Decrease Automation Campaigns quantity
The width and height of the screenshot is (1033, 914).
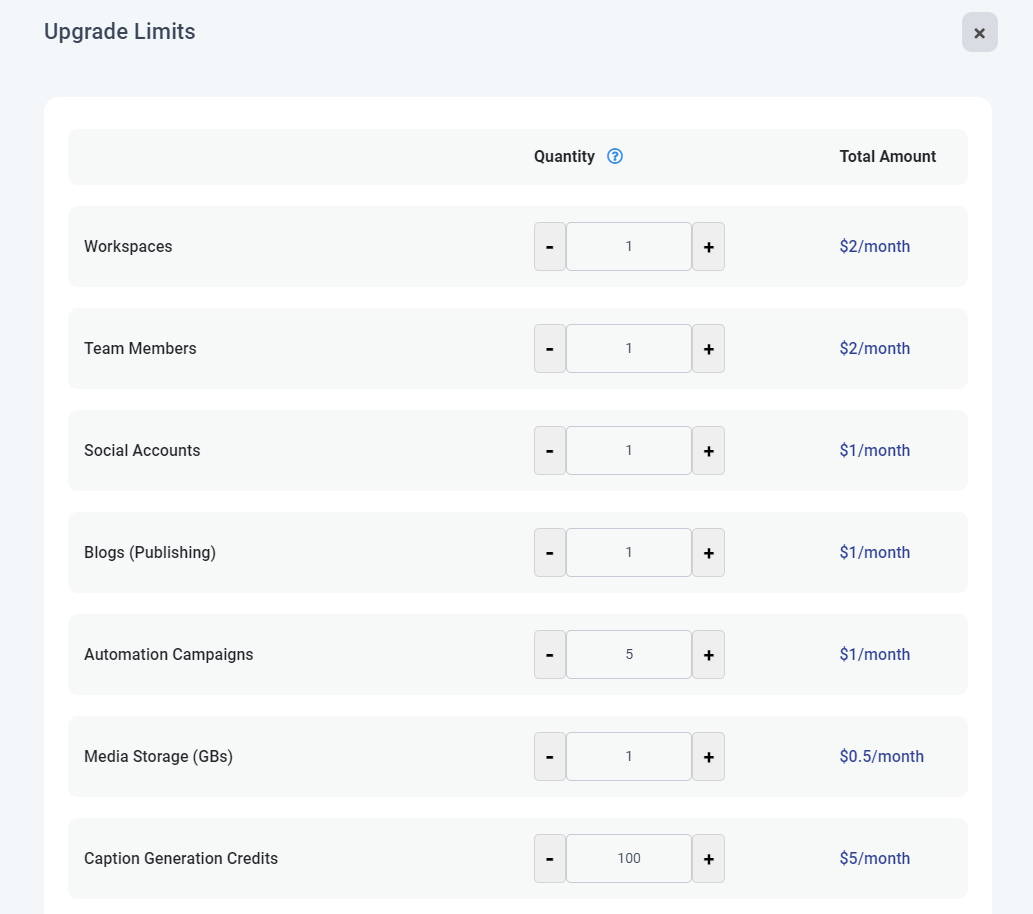click(x=550, y=655)
